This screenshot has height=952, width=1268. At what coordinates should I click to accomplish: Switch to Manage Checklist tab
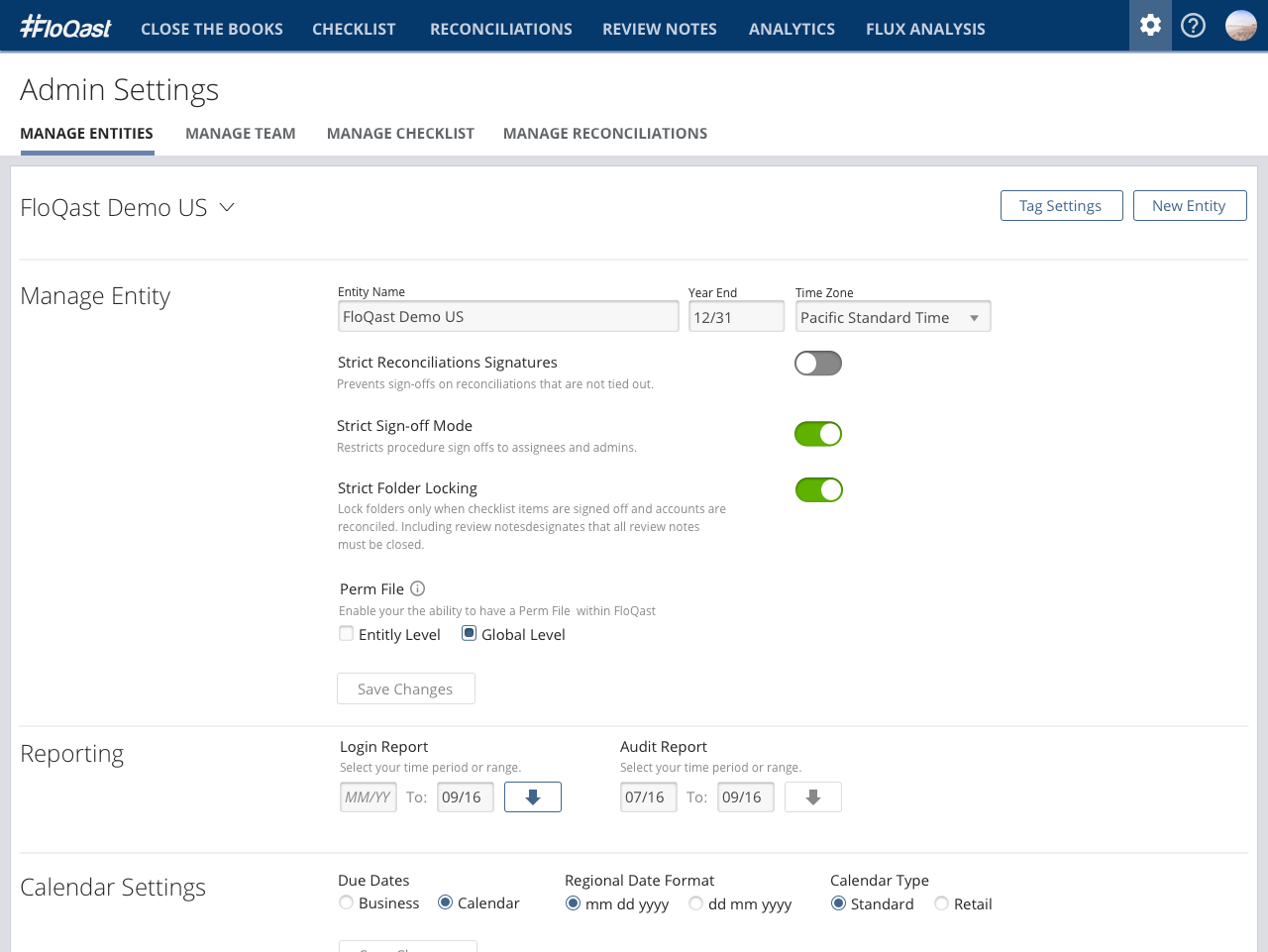[400, 134]
